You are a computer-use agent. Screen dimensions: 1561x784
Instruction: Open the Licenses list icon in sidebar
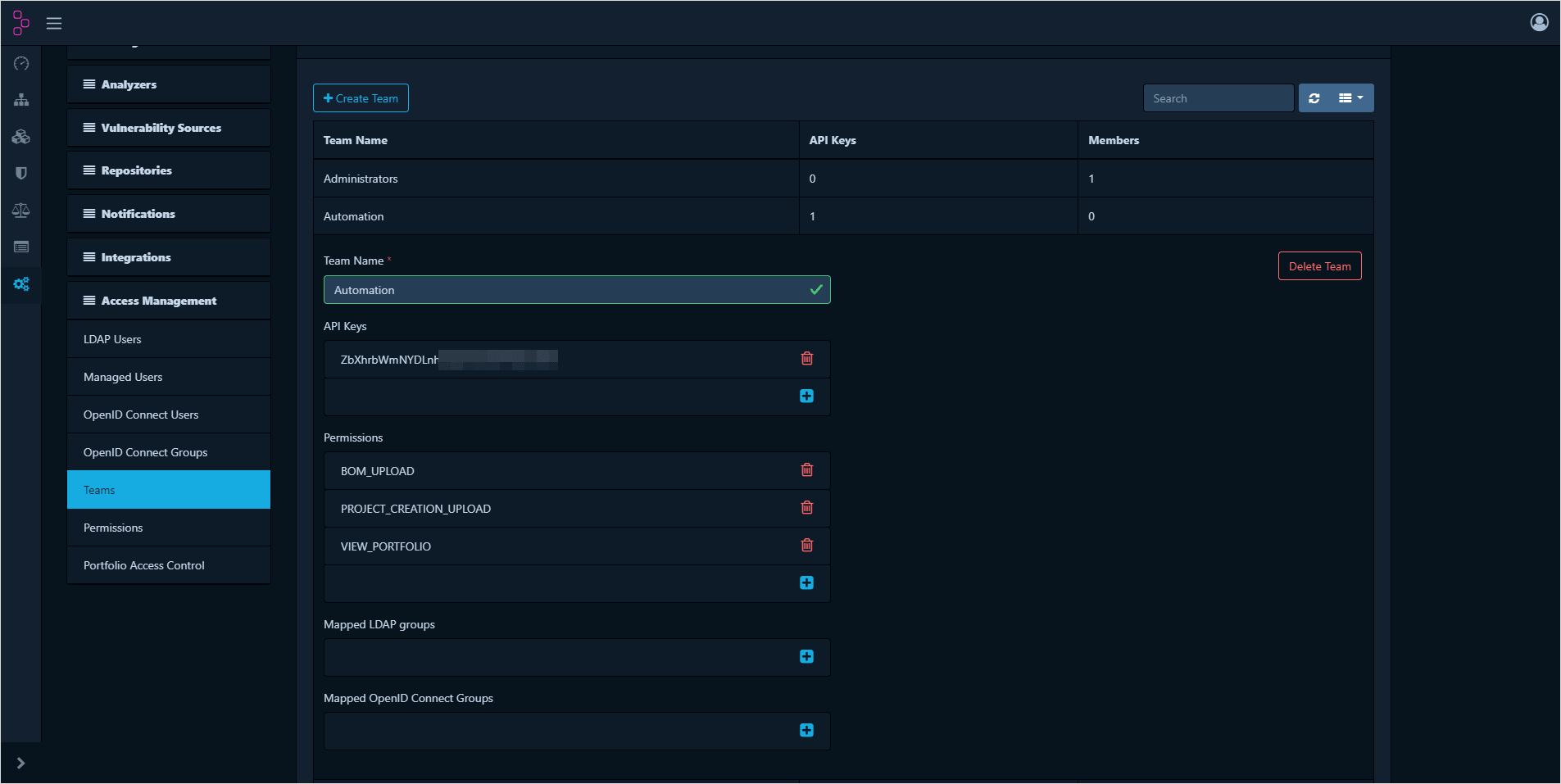tap(21, 247)
